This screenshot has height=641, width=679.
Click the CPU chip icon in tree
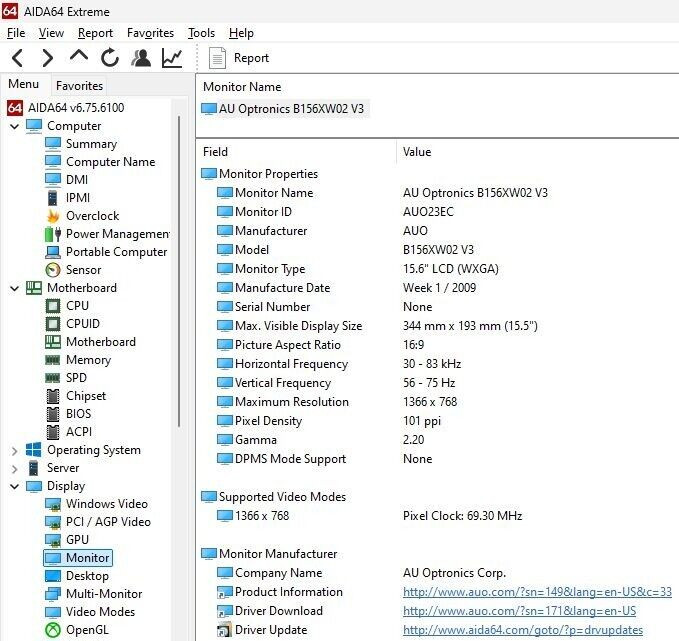[x=53, y=306]
